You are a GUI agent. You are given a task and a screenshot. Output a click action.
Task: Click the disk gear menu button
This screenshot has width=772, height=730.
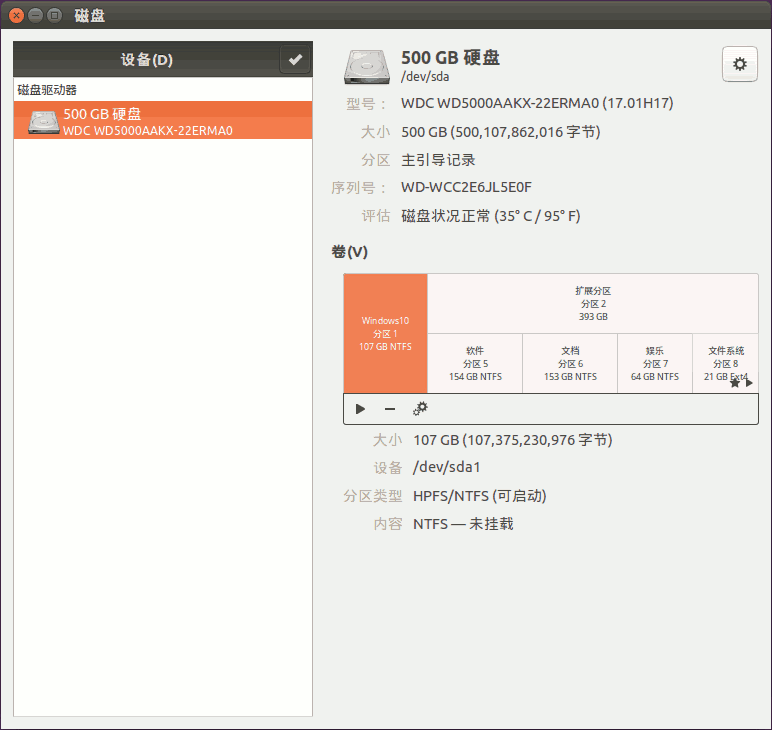pyautogui.click(x=740, y=64)
